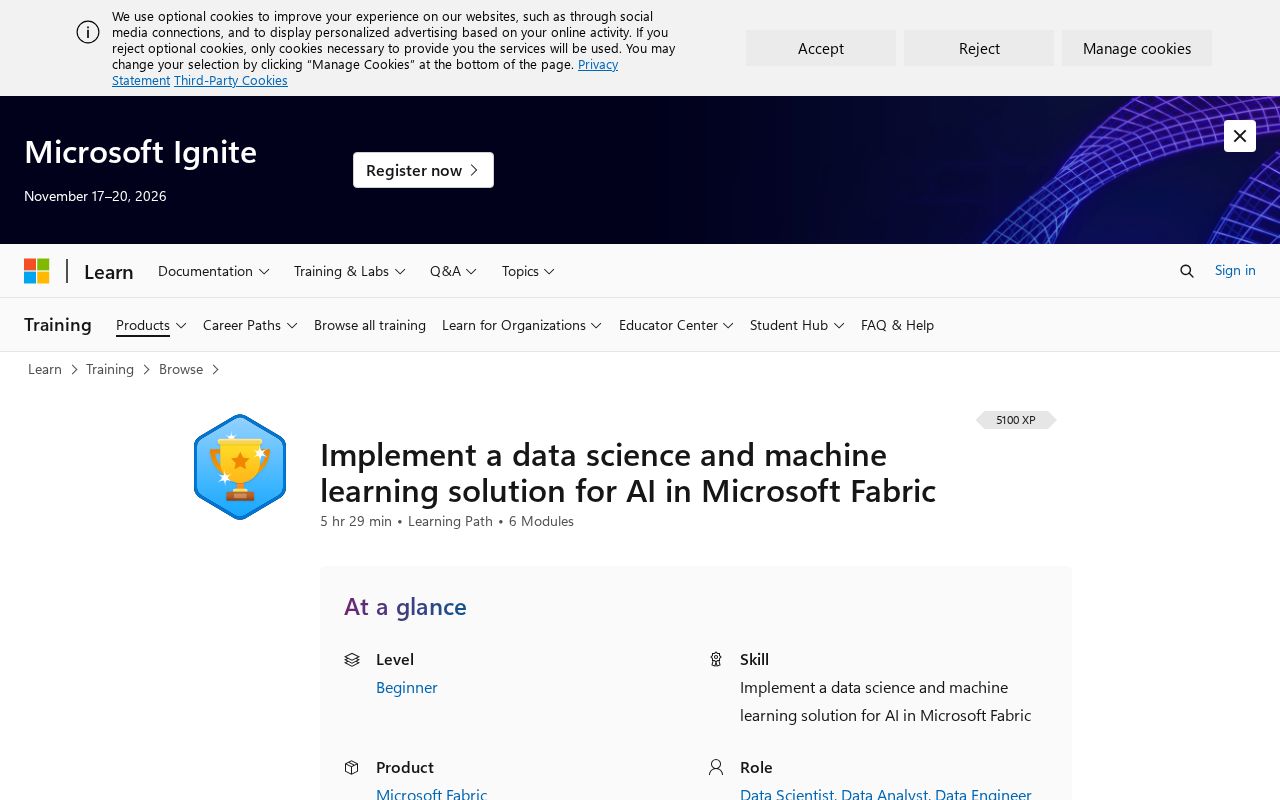The height and width of the screenshot is (800, 1280).
Task: Click the Skill badge icon
Action: click(716, 660)
